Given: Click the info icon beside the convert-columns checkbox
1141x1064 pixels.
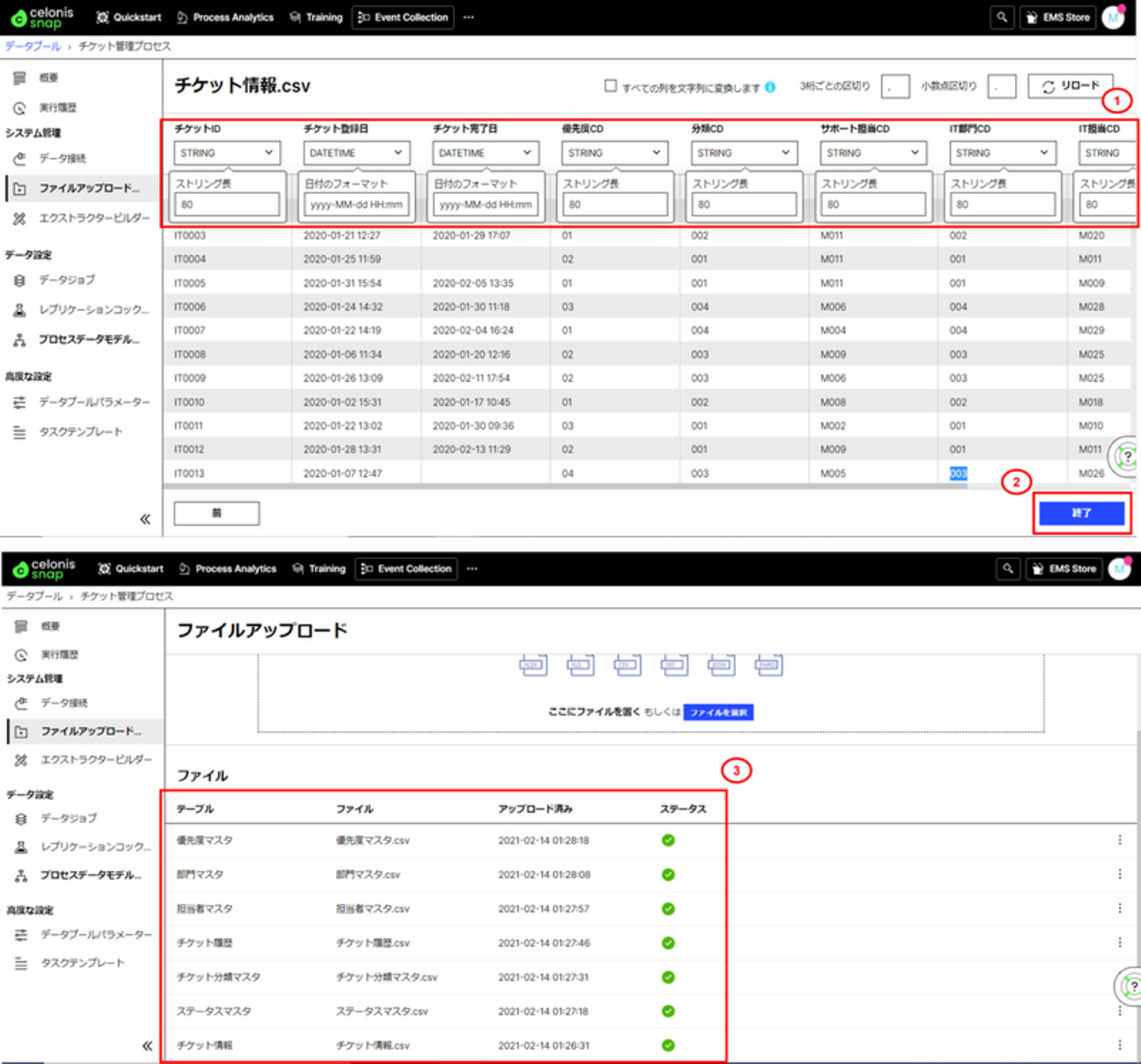Looking at the screenshot, I should pyautogui.click(x=770, y=87).
